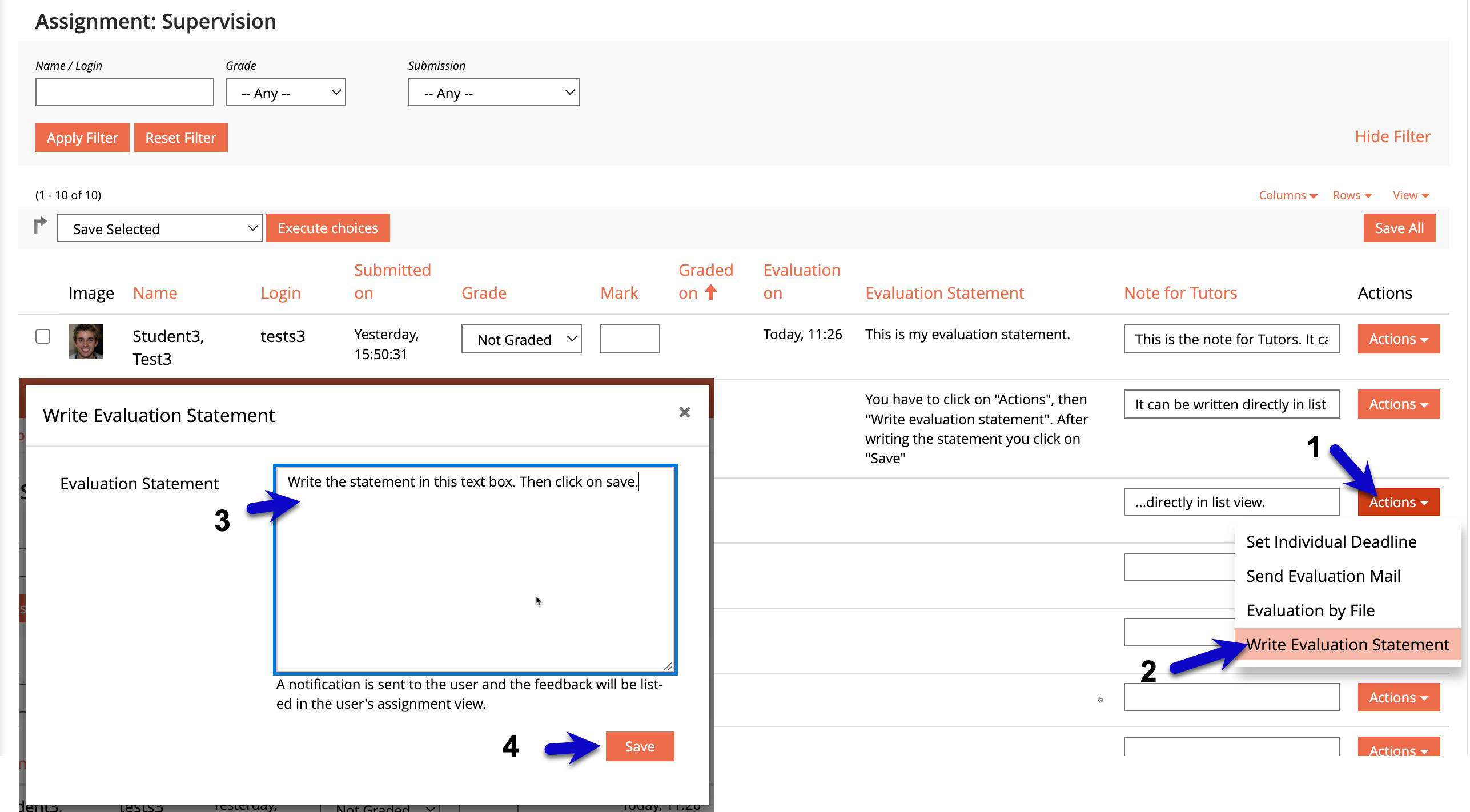Click the Name / Login filter field
Screen dimensions: 1470x812
124,93
